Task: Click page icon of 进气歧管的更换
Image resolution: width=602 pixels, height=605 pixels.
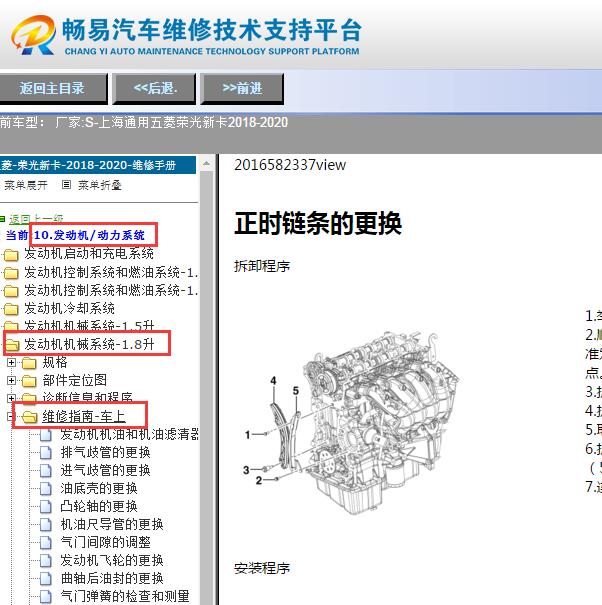Action: tap(46, 471)
